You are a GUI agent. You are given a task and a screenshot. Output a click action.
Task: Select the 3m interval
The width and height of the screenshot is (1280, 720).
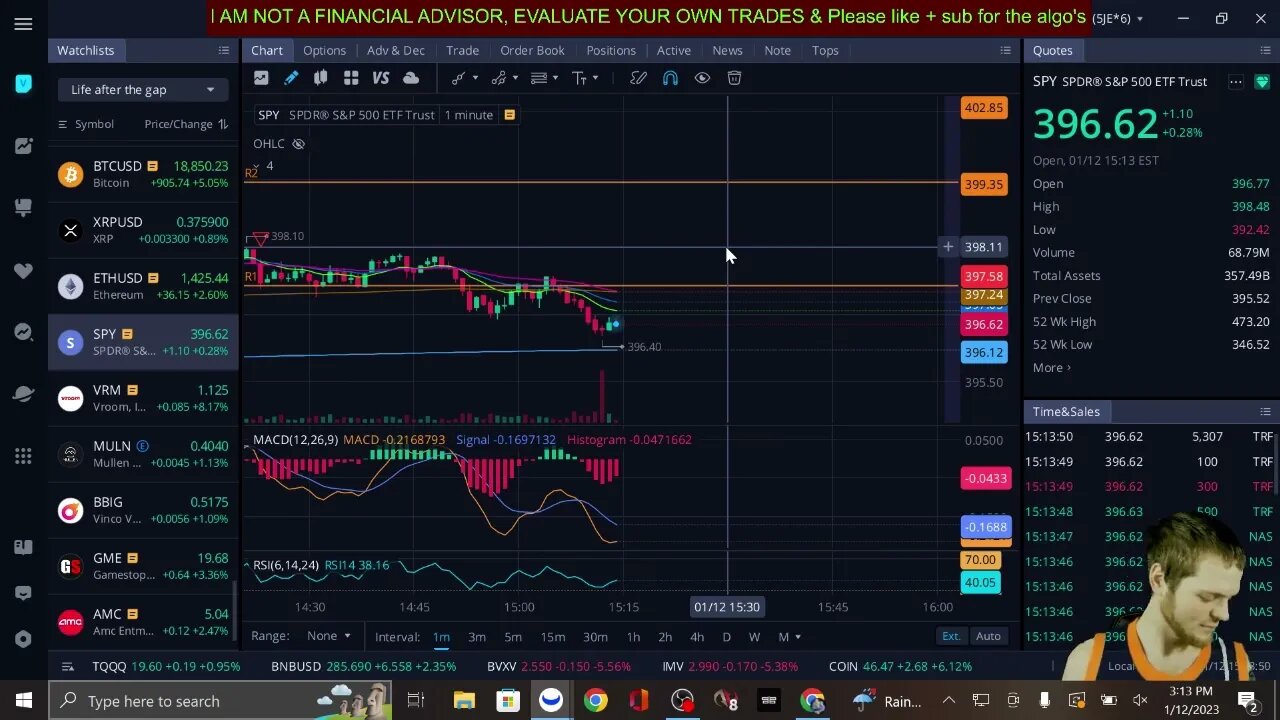(477, 637)
